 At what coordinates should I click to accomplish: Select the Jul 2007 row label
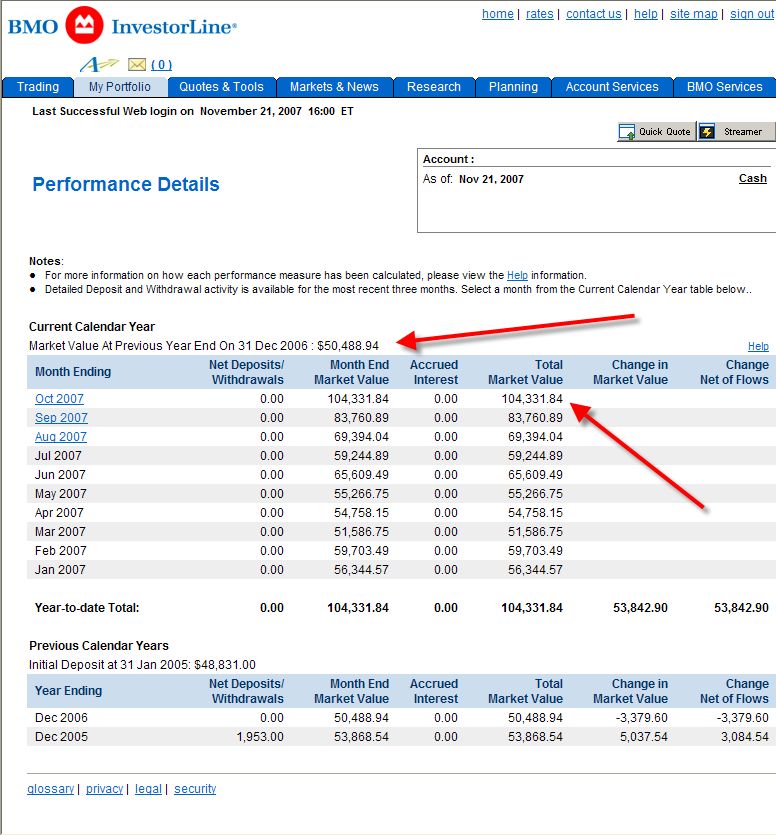click(58, 456)
